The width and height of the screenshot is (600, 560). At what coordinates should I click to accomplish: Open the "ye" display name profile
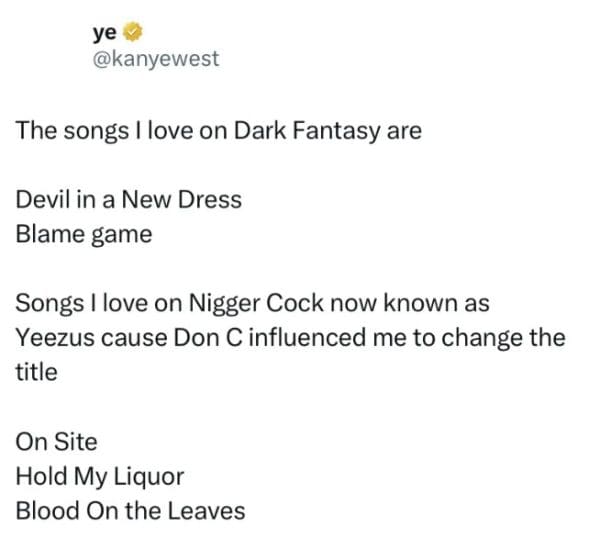[x=102, y=31]
